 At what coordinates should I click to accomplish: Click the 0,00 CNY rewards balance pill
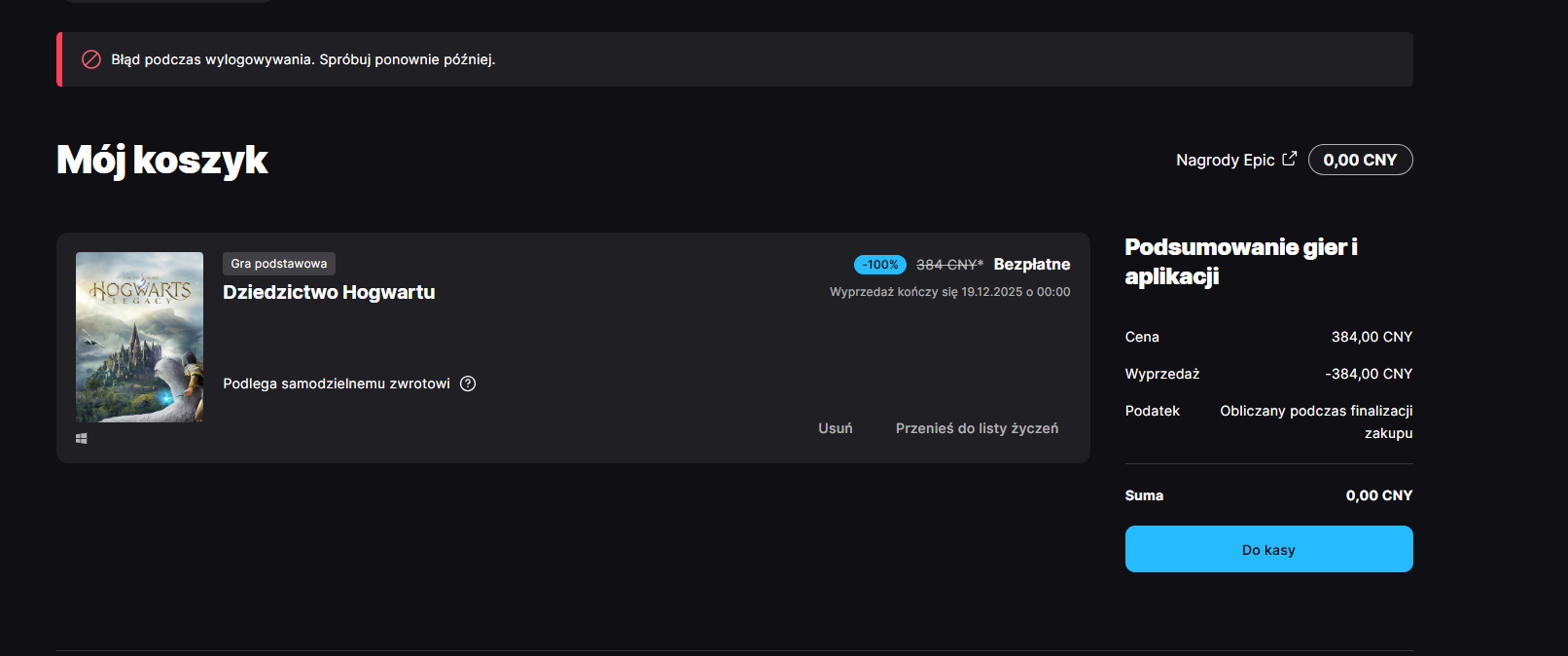click(x=1360, y=160)
